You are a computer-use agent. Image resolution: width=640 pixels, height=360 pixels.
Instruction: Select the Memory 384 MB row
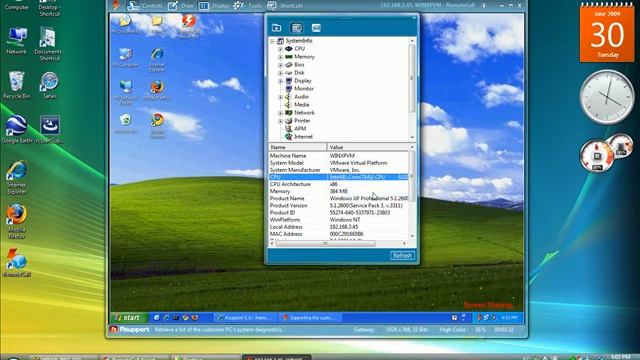click(338, 191)
